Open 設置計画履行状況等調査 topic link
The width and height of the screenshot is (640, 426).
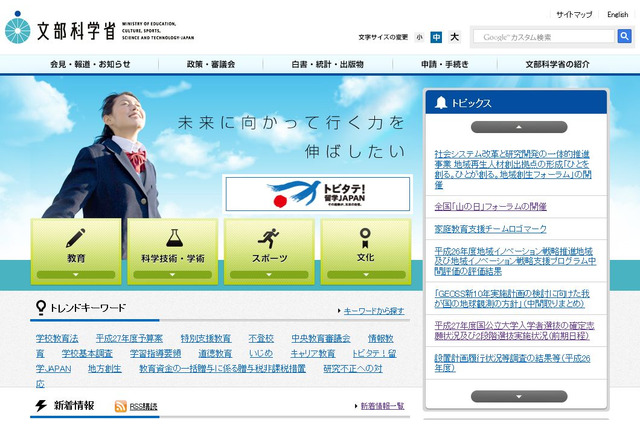point(512,363)
